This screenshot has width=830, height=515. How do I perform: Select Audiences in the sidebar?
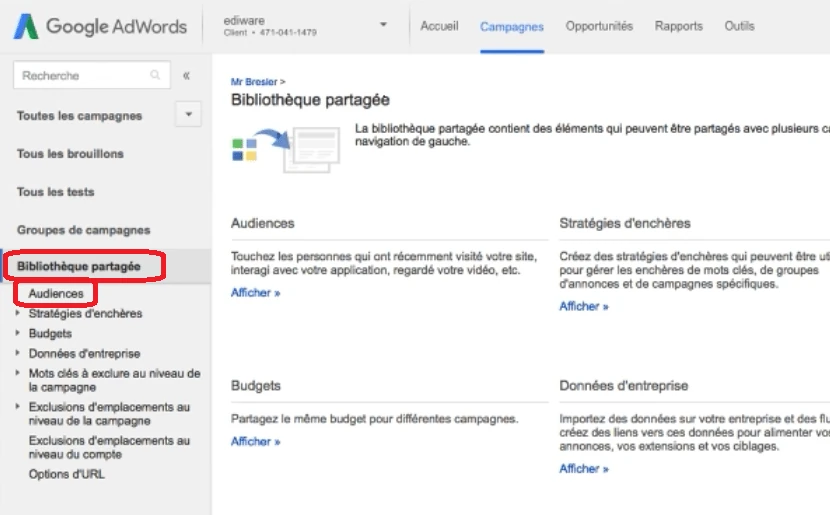tap(56, 294)
